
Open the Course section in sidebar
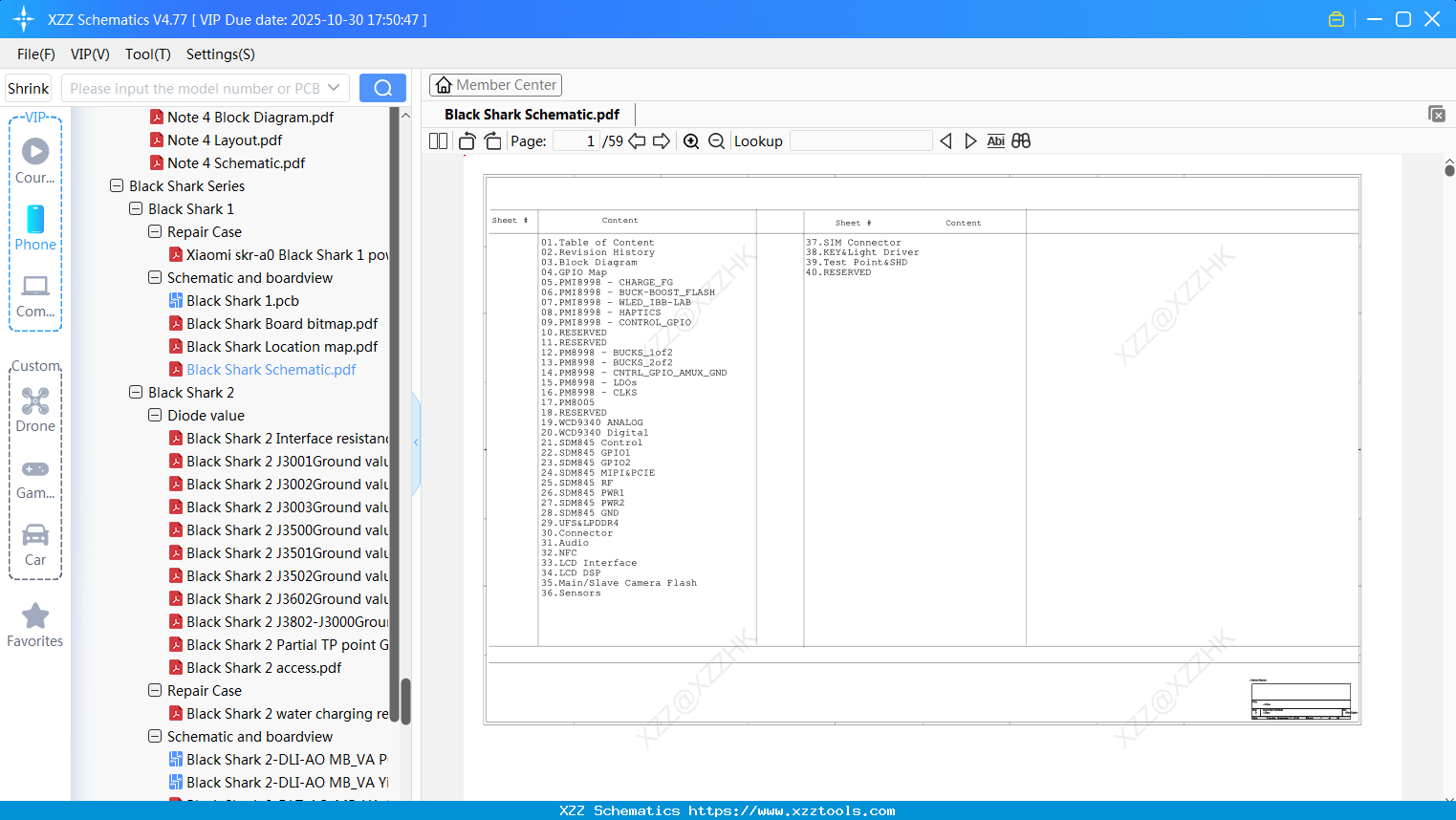[35, 161]
